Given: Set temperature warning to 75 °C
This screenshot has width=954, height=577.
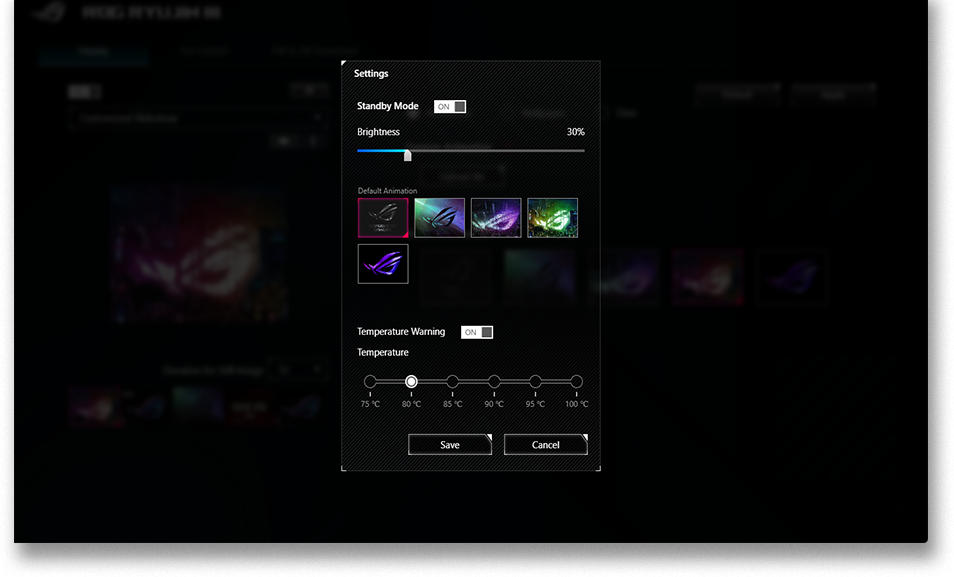Looking at the screenshot, I should tap(370, 382).
